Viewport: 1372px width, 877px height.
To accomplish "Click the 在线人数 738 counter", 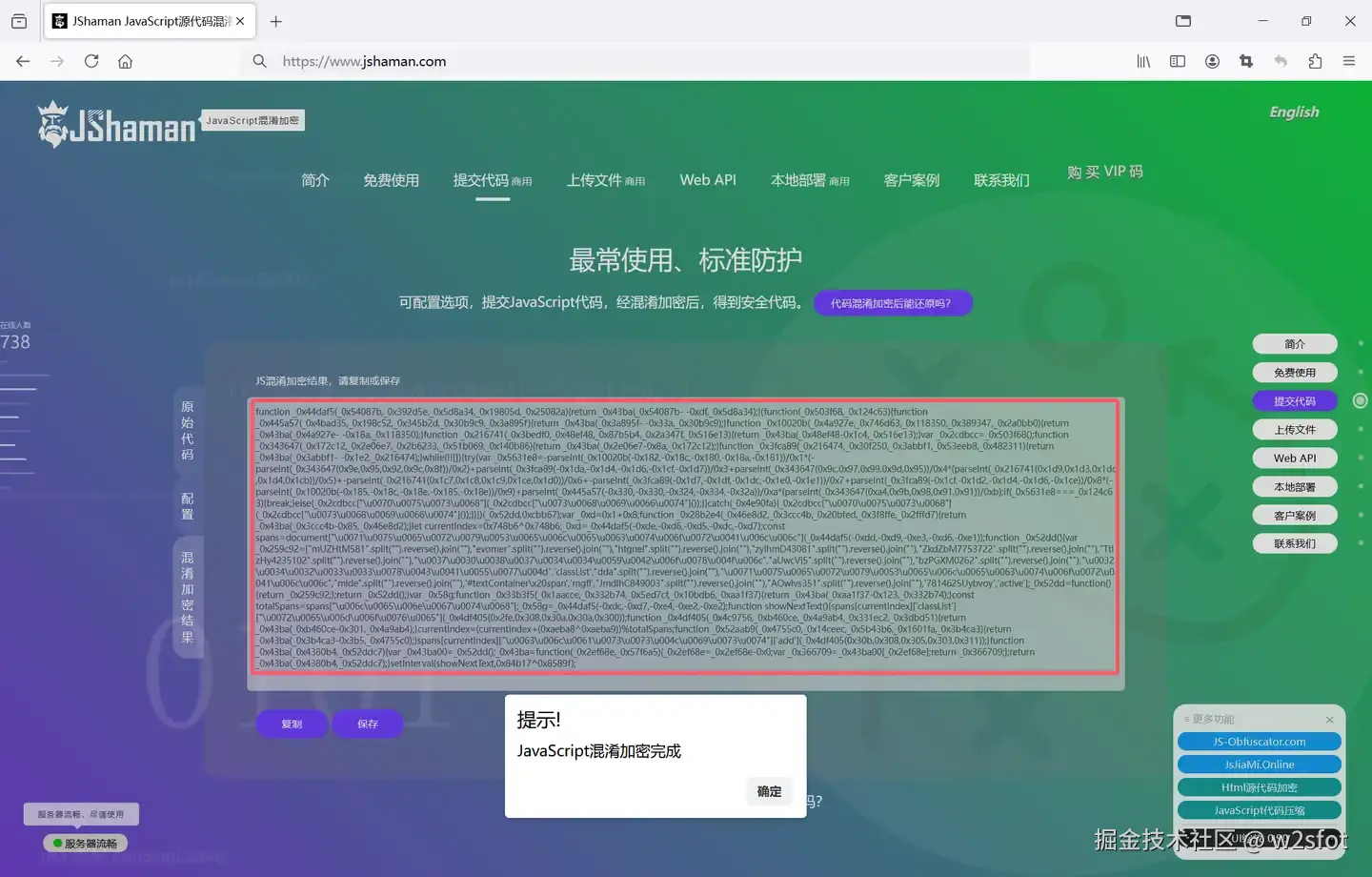I will (15, 337).
